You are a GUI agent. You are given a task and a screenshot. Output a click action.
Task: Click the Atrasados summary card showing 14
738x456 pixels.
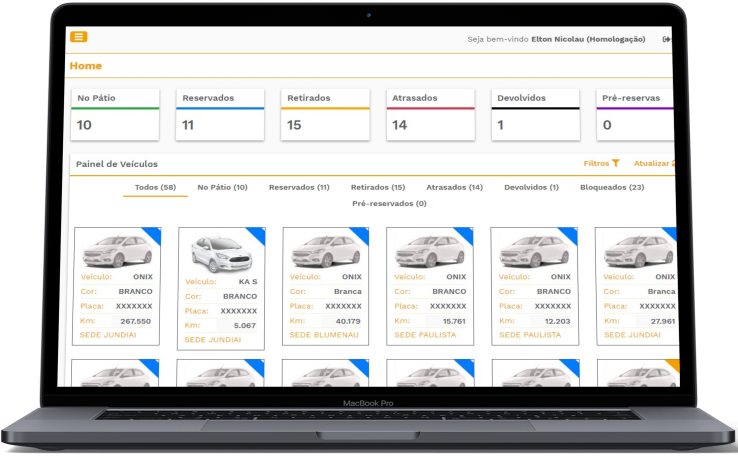[x=430, y=114]
